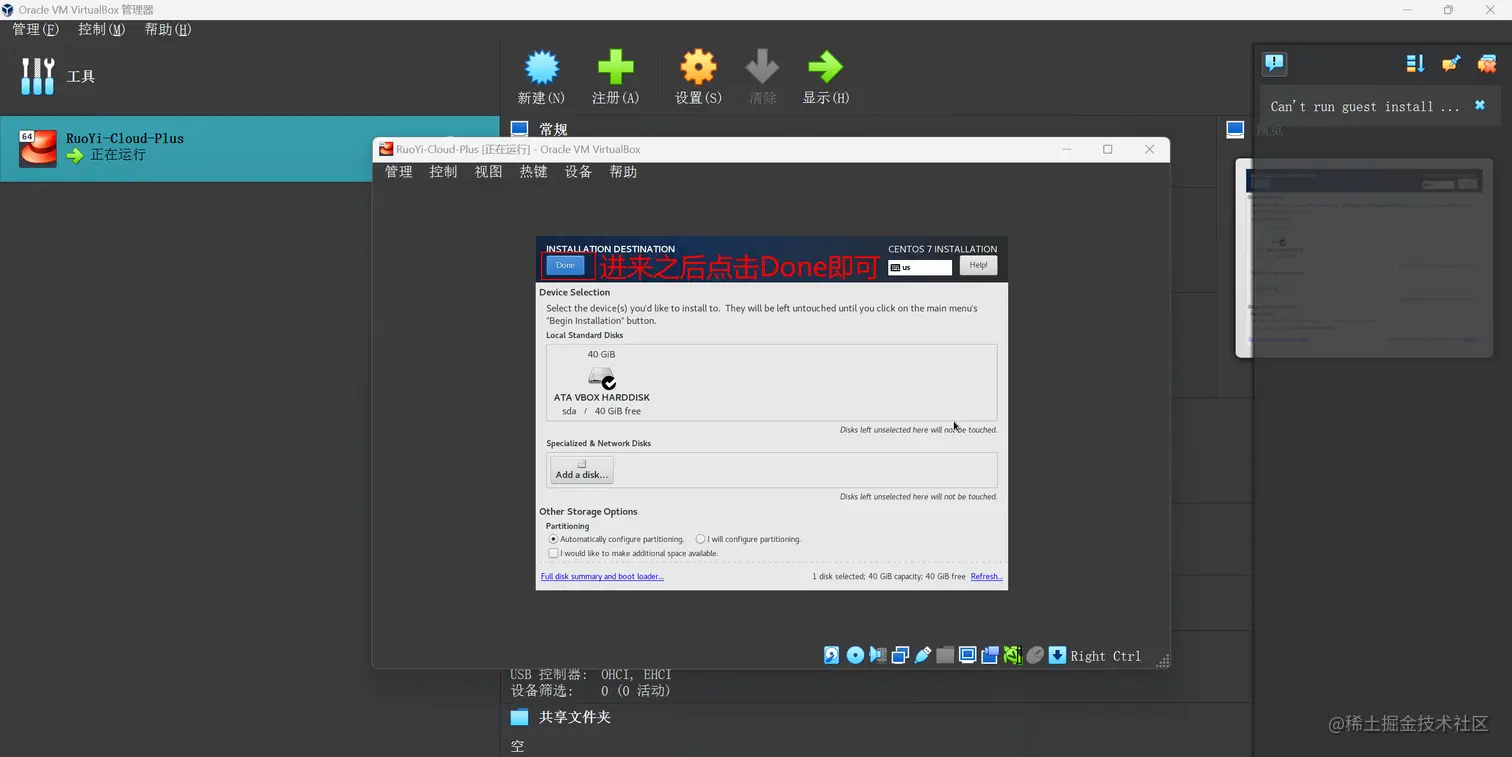Click the 'us' keyboard layout field
Viewport: 1512px width, 757px height.
920,267
